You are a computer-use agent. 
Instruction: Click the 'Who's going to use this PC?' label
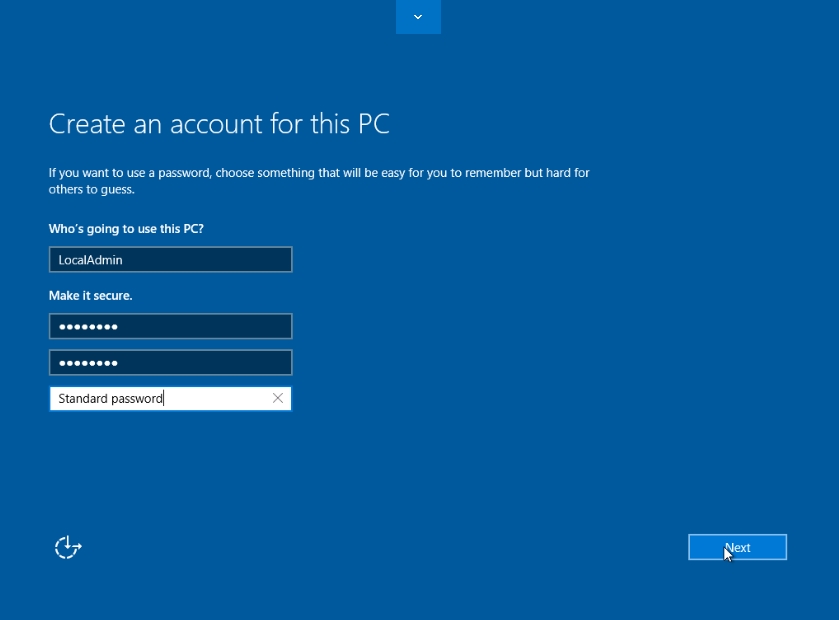(126, 229)
